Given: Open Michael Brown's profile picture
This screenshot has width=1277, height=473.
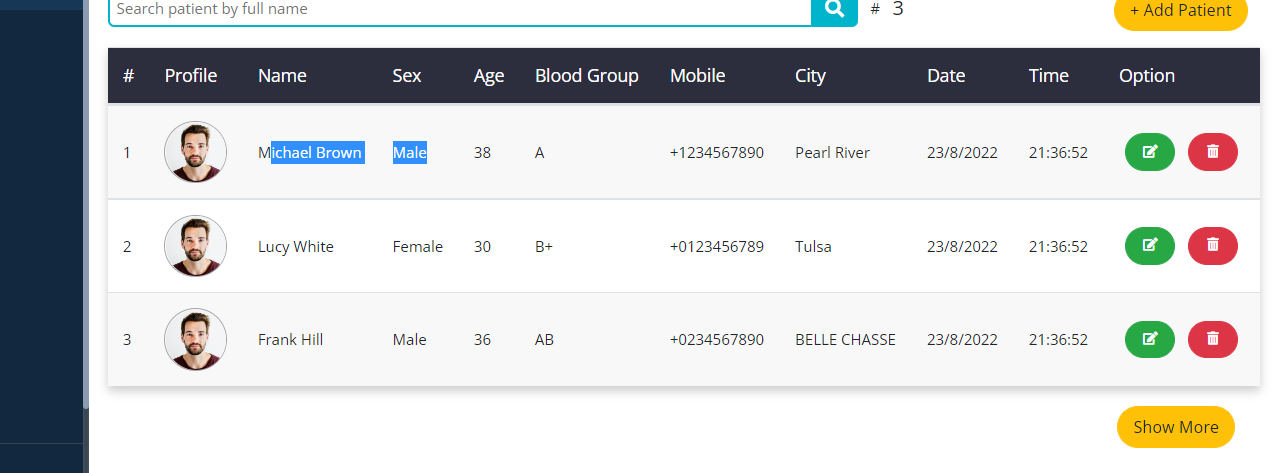Looking at the screenshot, I should coord(195,152).
